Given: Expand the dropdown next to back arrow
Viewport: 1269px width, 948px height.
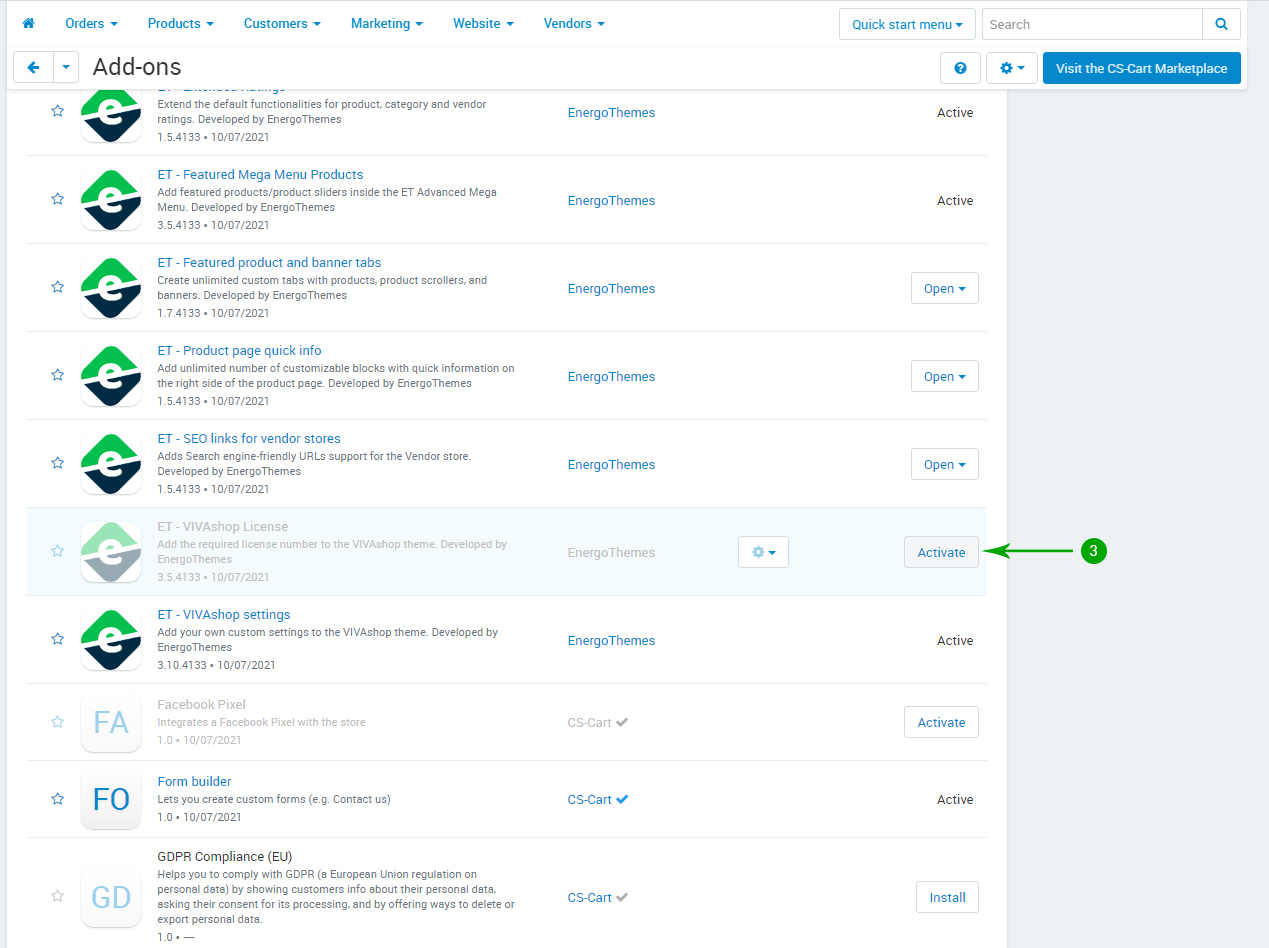Looking at the screenshot, I should click(65, 68).
